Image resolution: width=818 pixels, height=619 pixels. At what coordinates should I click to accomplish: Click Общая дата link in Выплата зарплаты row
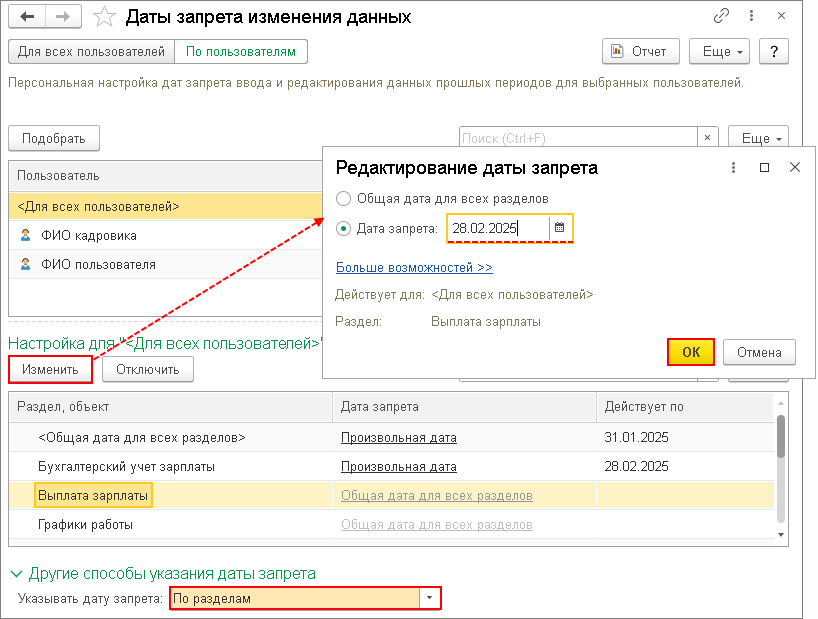point(437,495)
